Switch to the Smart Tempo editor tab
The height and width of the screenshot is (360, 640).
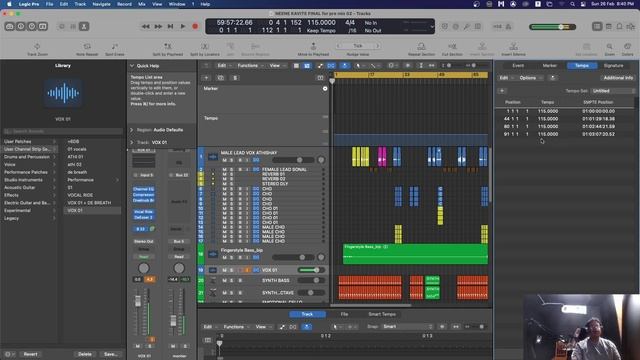382,314
